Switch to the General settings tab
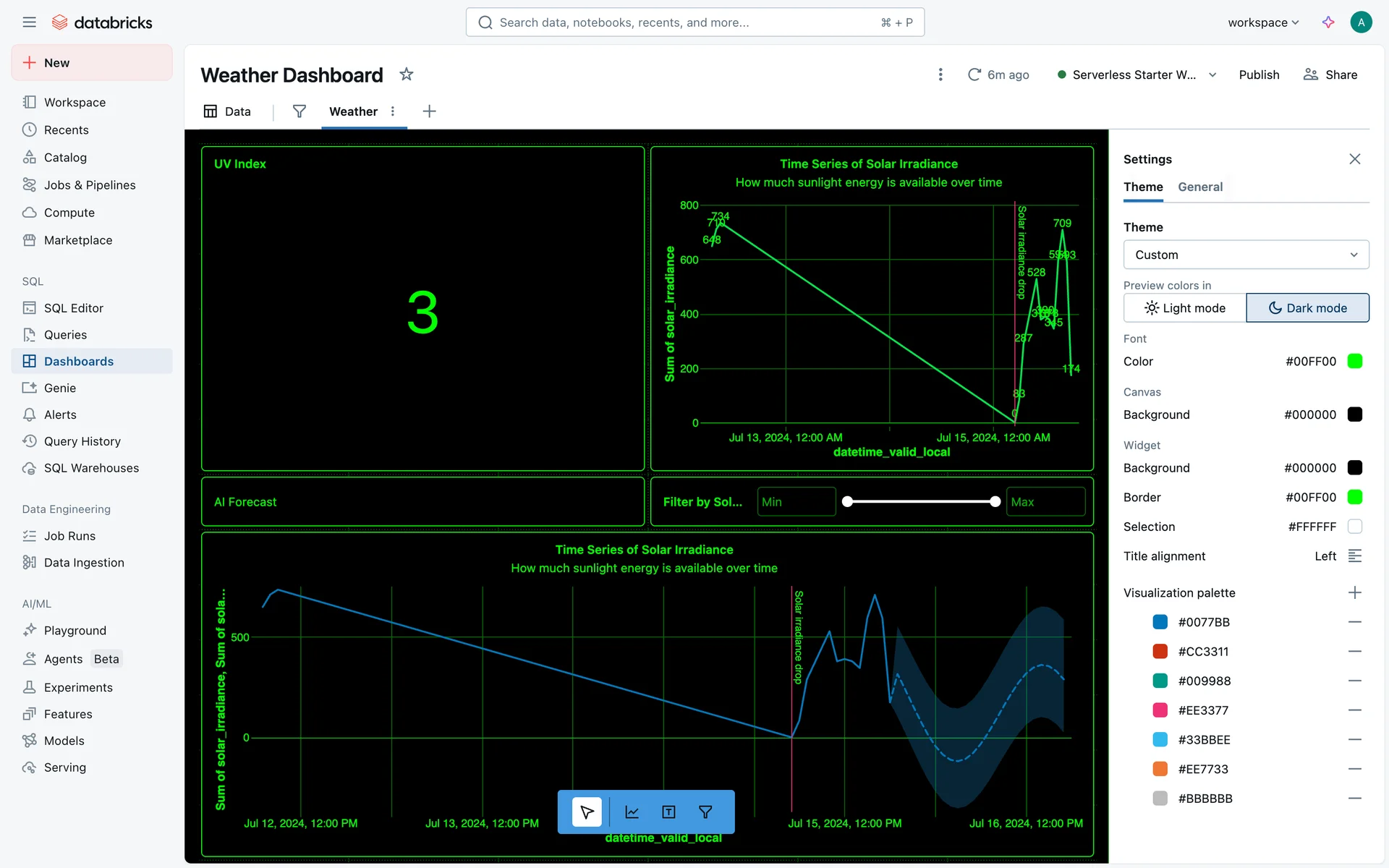The width and height of the screenshot is (1389, 868). pos(1200,187)
